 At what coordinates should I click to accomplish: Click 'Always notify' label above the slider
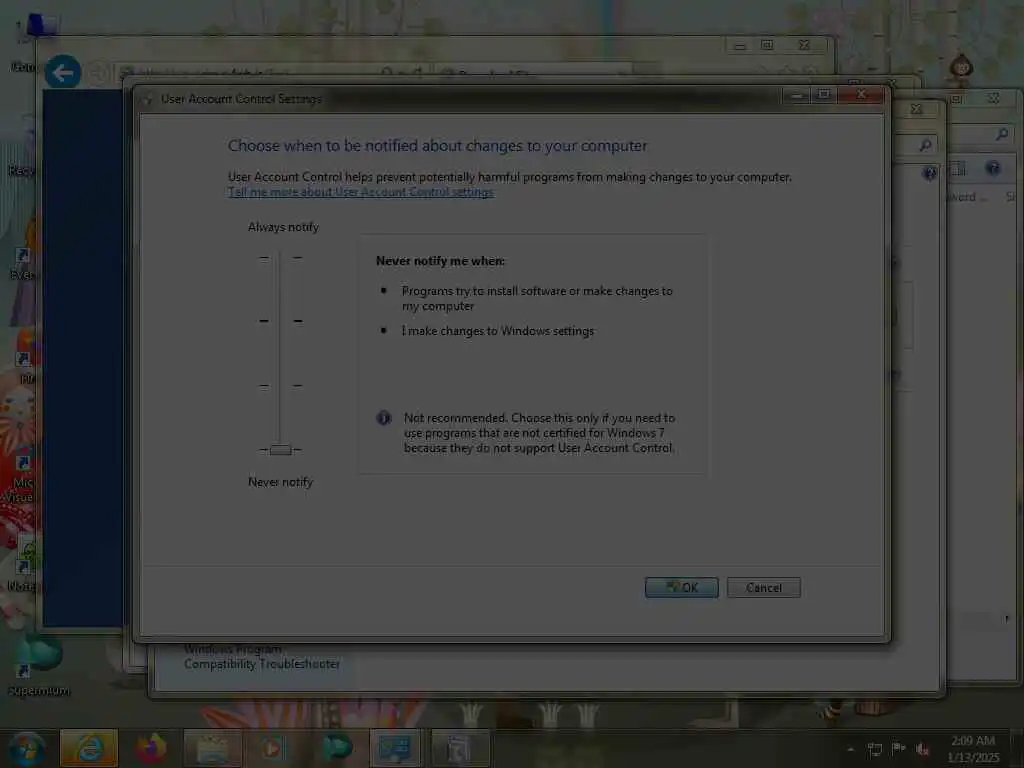click(283, 227)
